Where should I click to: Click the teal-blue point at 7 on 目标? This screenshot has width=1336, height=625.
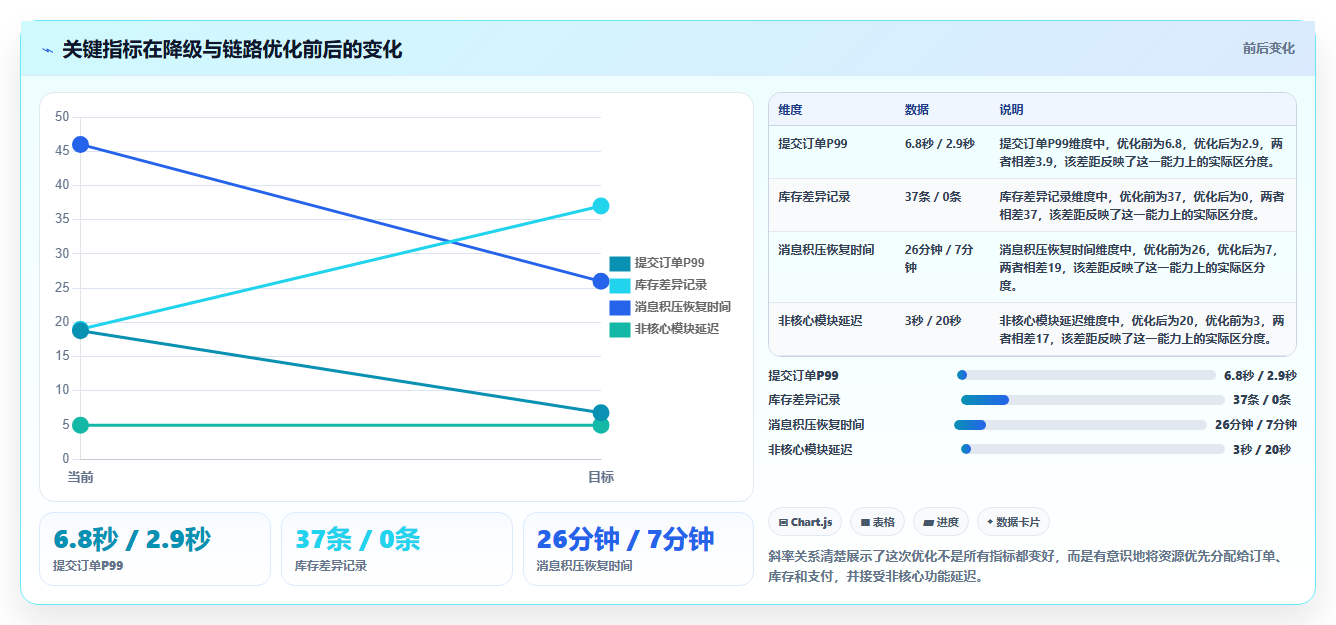pyautogui.click(x=601, y=413)
